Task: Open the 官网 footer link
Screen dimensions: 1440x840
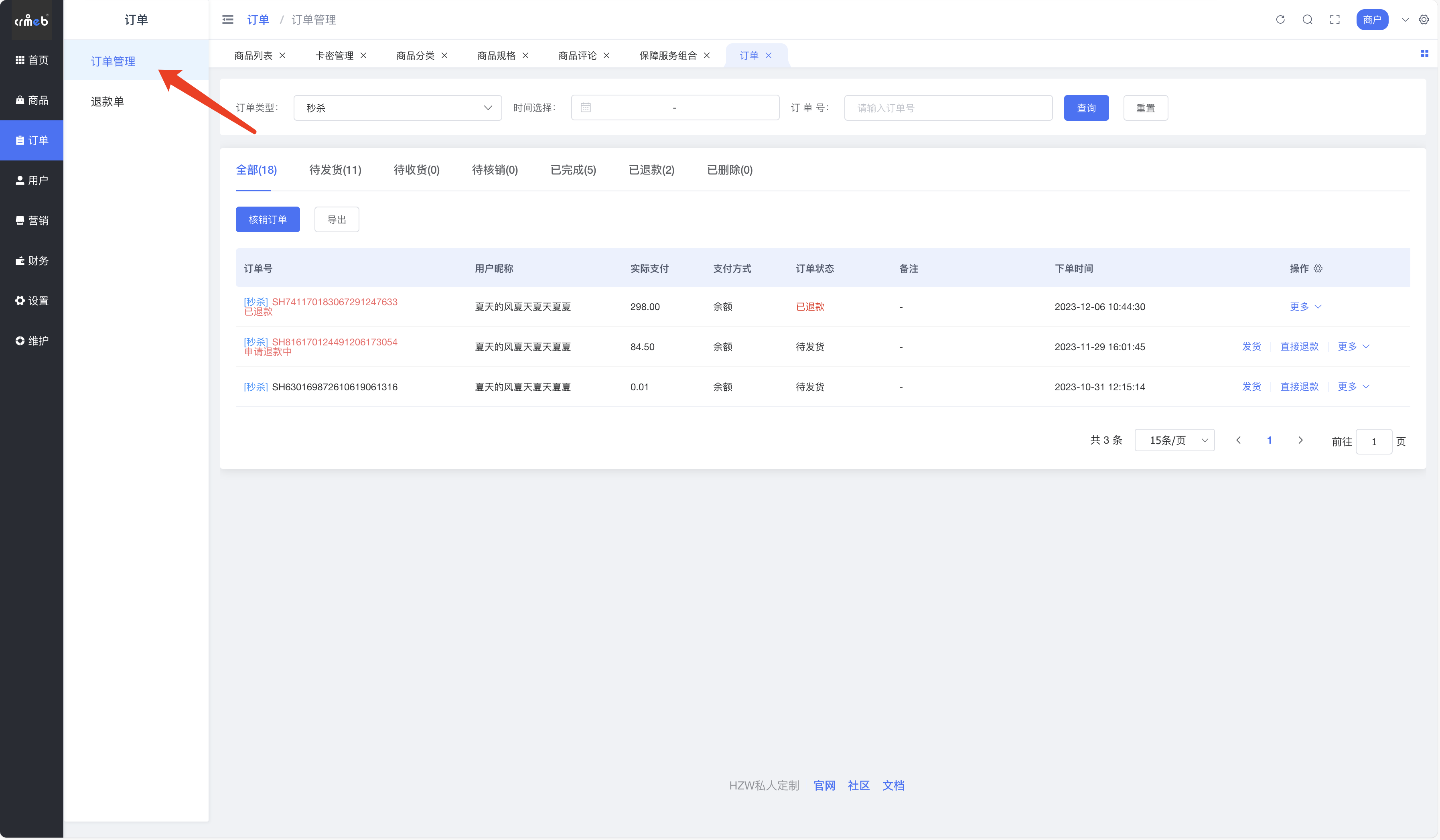Action: coord(824,785)
